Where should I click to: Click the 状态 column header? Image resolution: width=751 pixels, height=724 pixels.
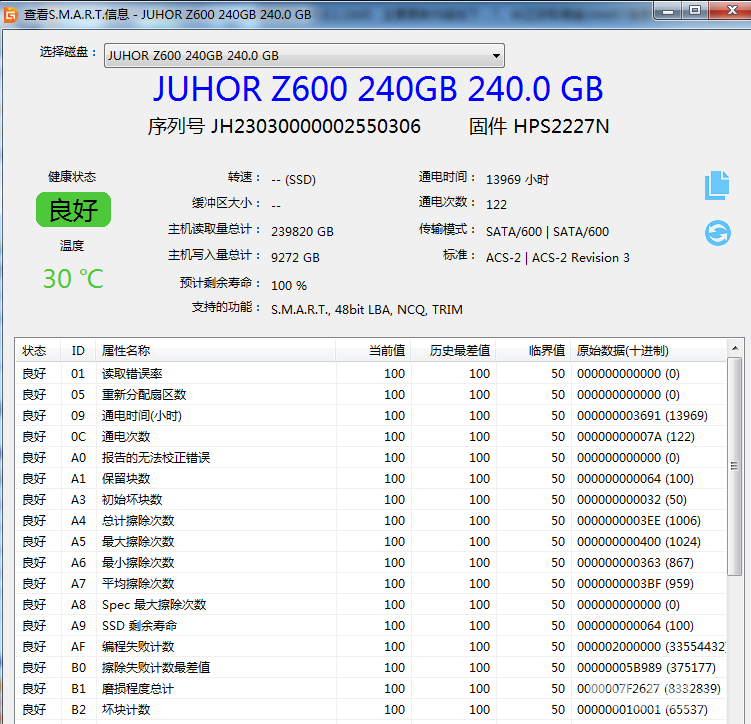(35, 351)
